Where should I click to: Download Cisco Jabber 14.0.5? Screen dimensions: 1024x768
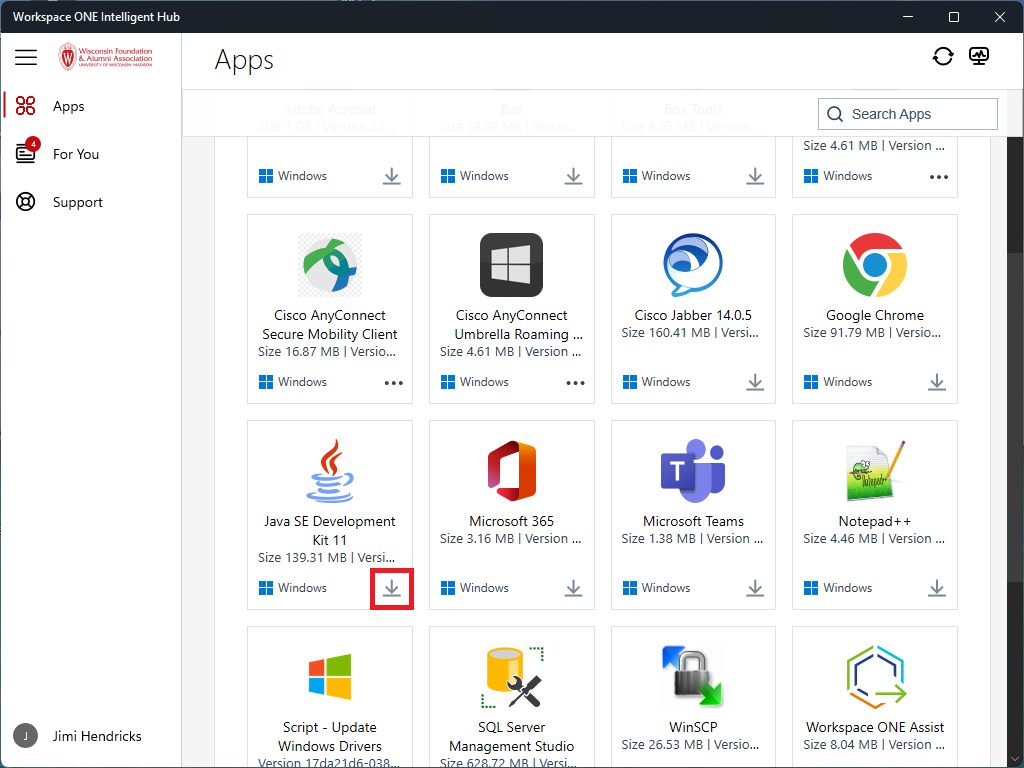[755, 382]
